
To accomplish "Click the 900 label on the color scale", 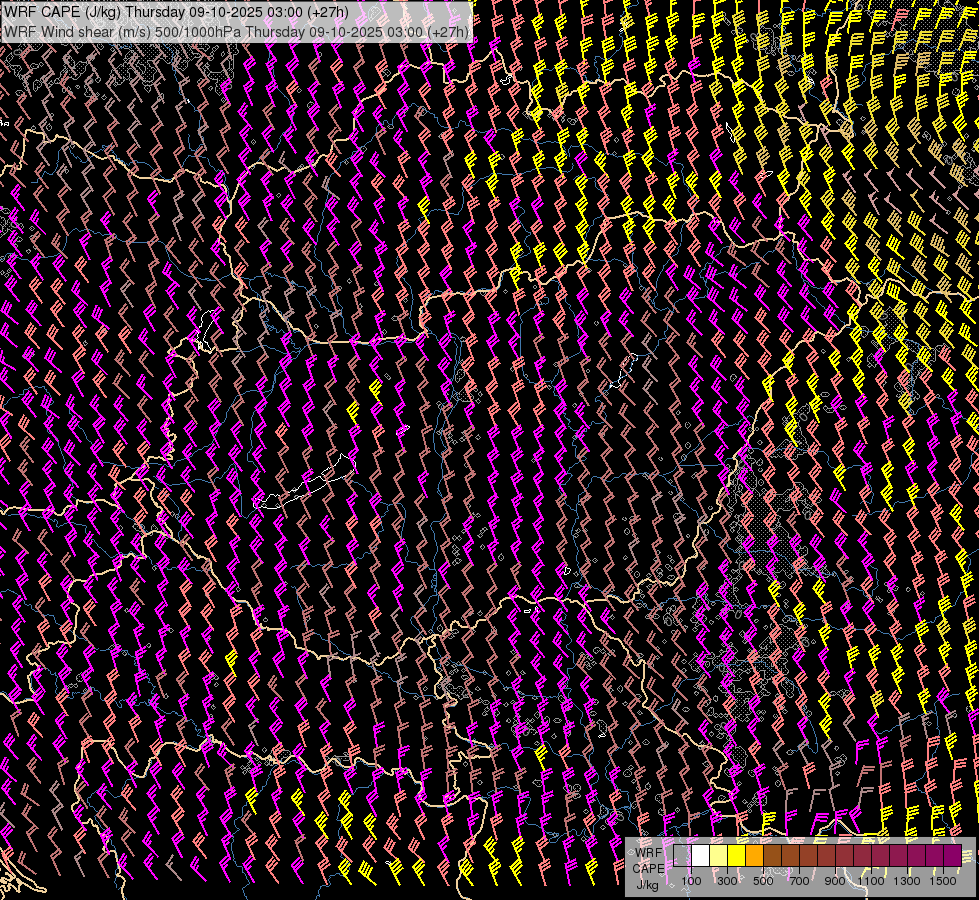I will (835, 881).
